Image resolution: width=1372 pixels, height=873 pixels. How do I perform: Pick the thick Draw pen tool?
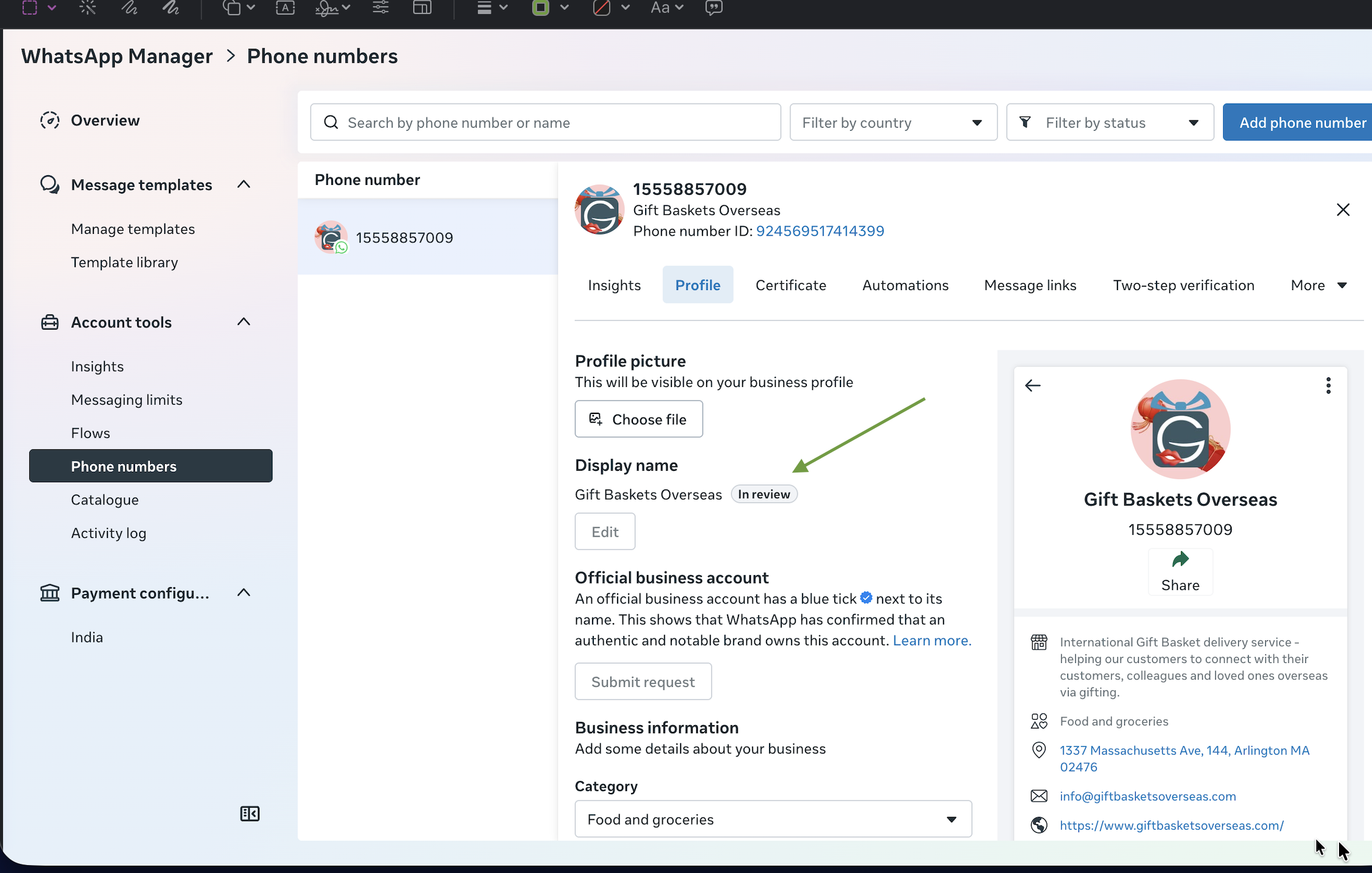coord(171,7)
